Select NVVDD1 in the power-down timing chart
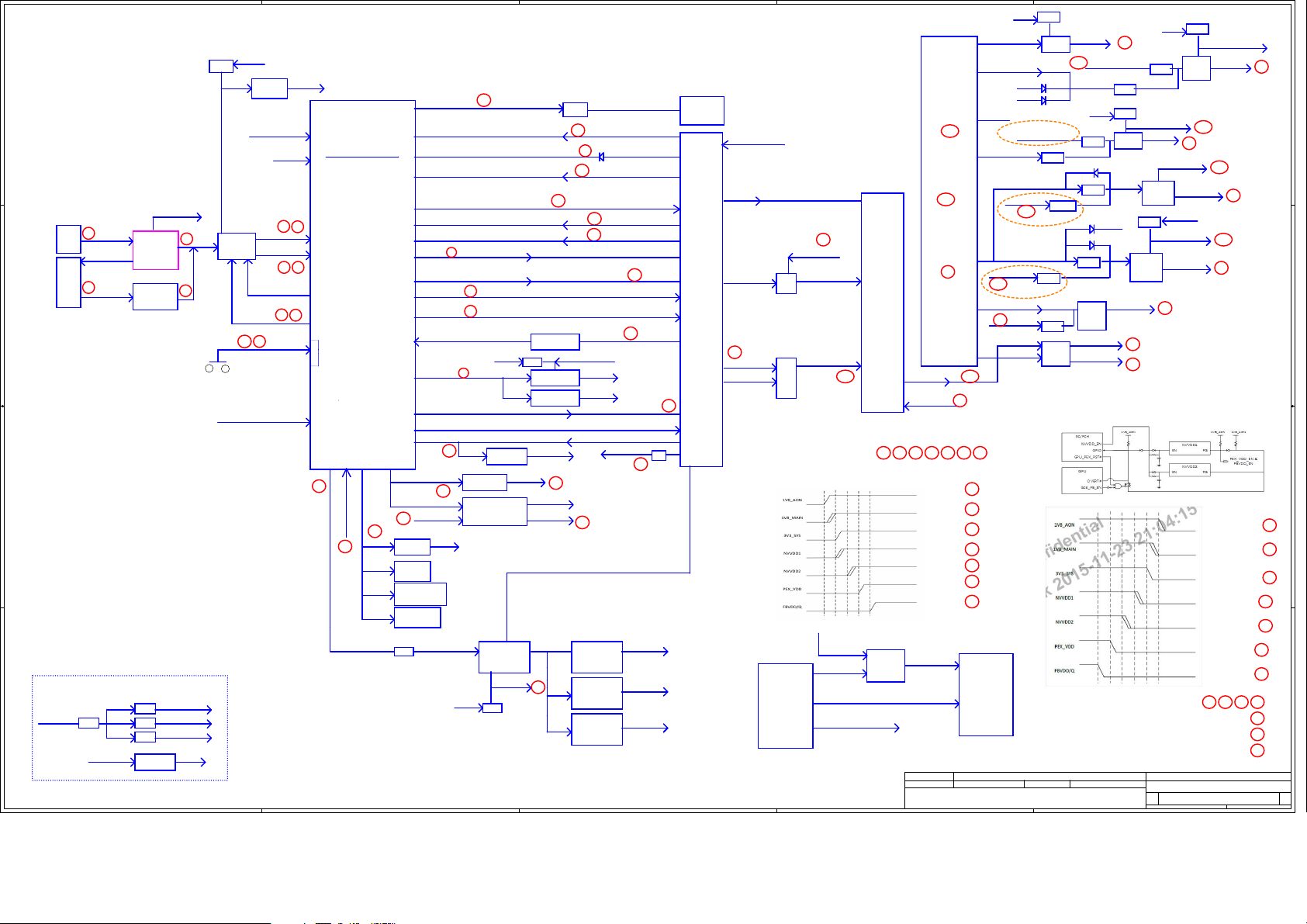Image resolution: width=1307 pixels, height=924 pixels. (x=1064, y=598)
